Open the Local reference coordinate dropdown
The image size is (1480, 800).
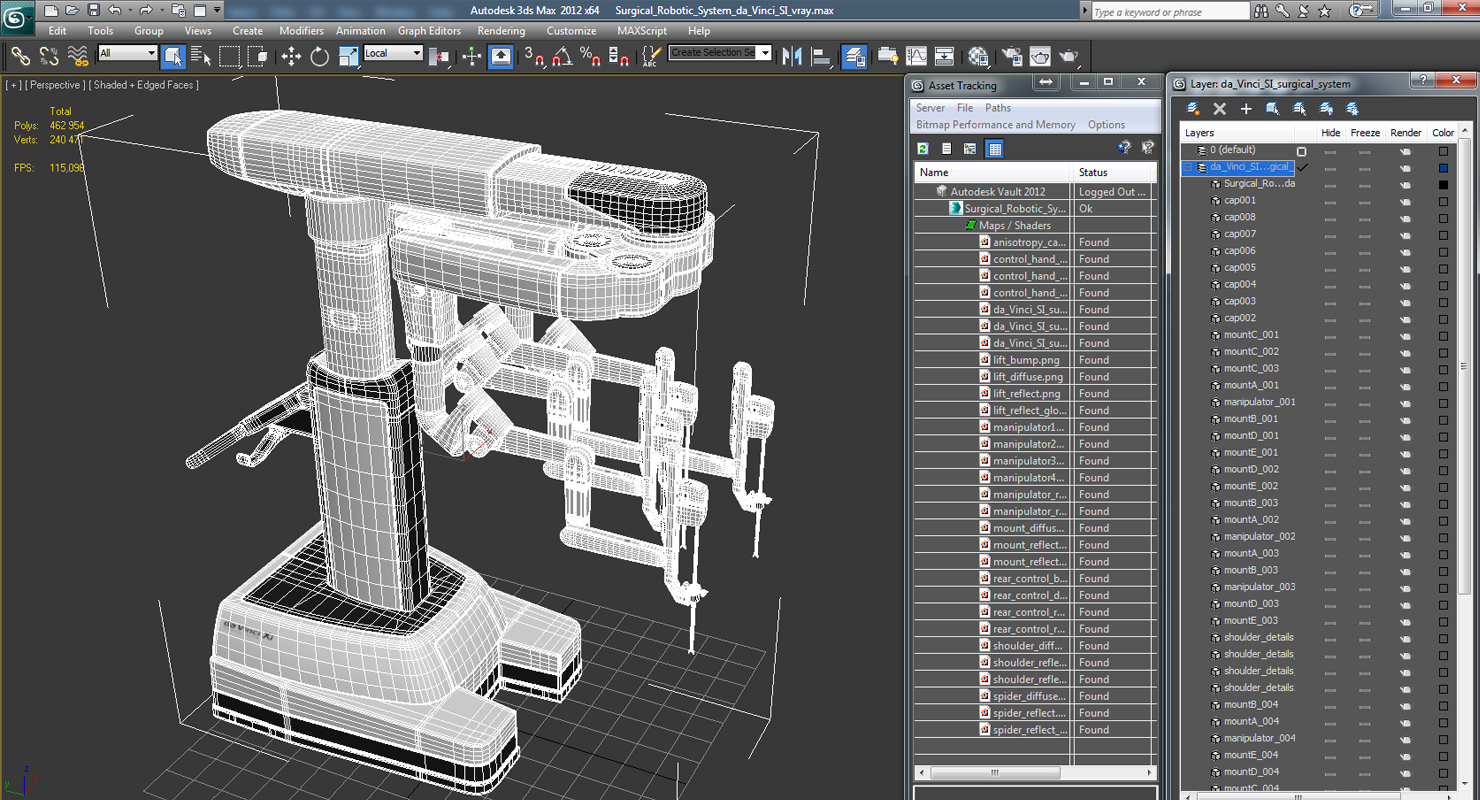click(x=393, y=53)
